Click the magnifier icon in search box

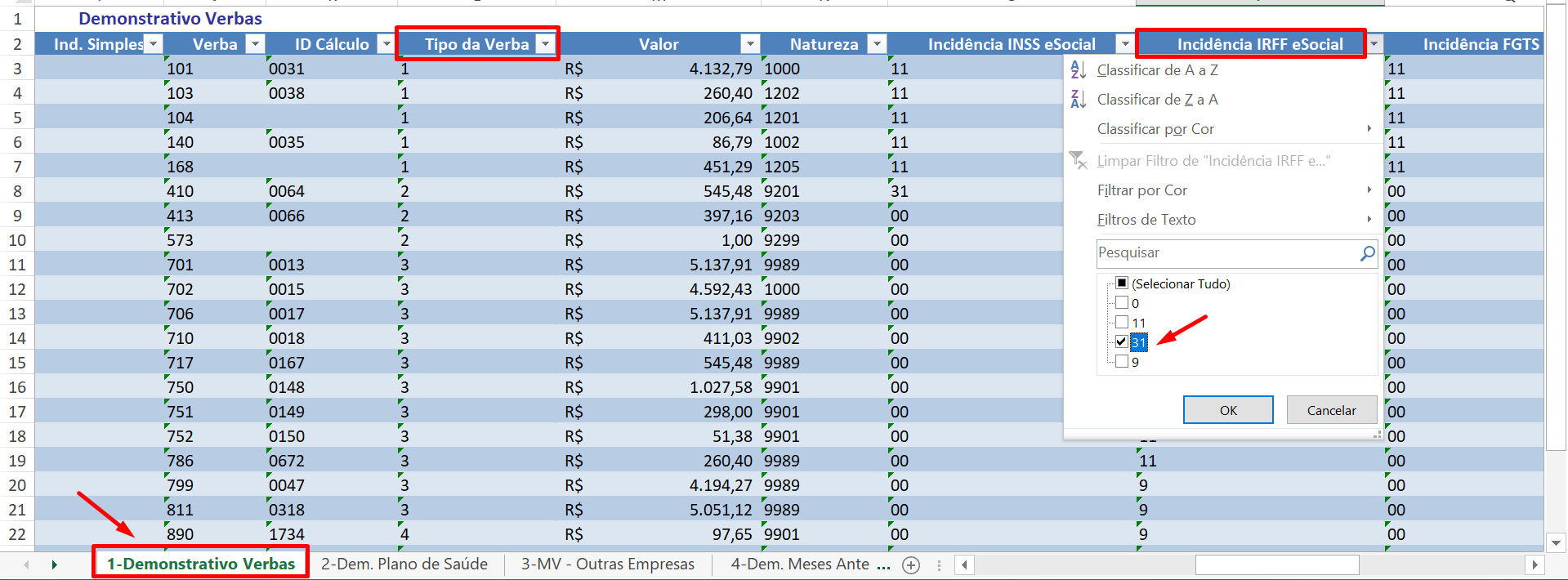point(1367,253)
